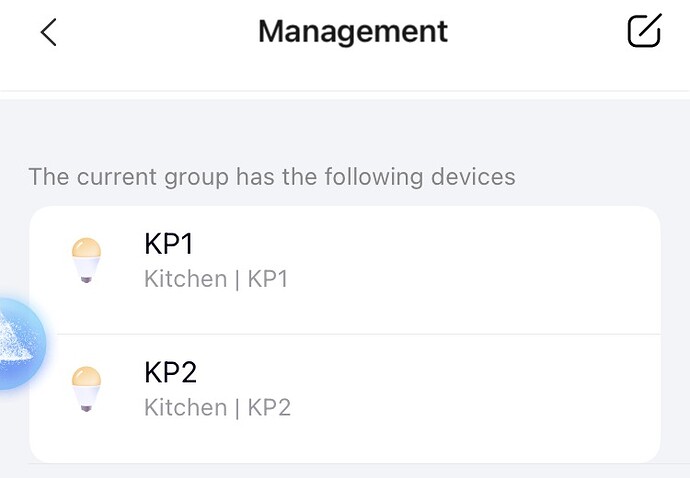Go back using the left arrow

(48, 32)
